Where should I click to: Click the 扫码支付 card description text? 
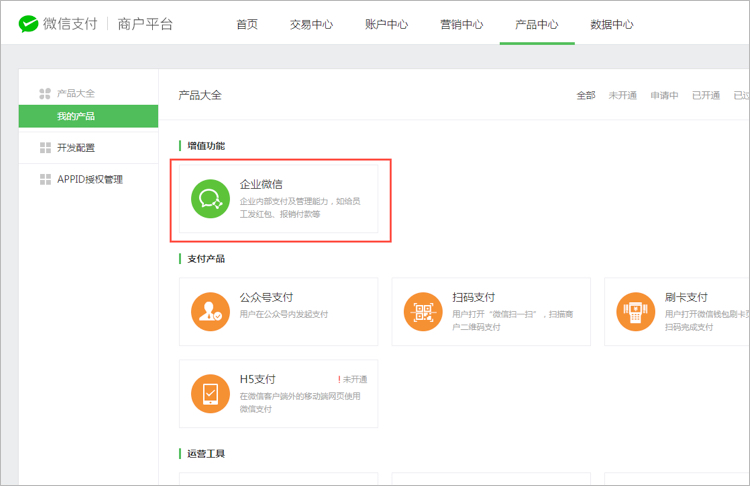tap(513, 320)
